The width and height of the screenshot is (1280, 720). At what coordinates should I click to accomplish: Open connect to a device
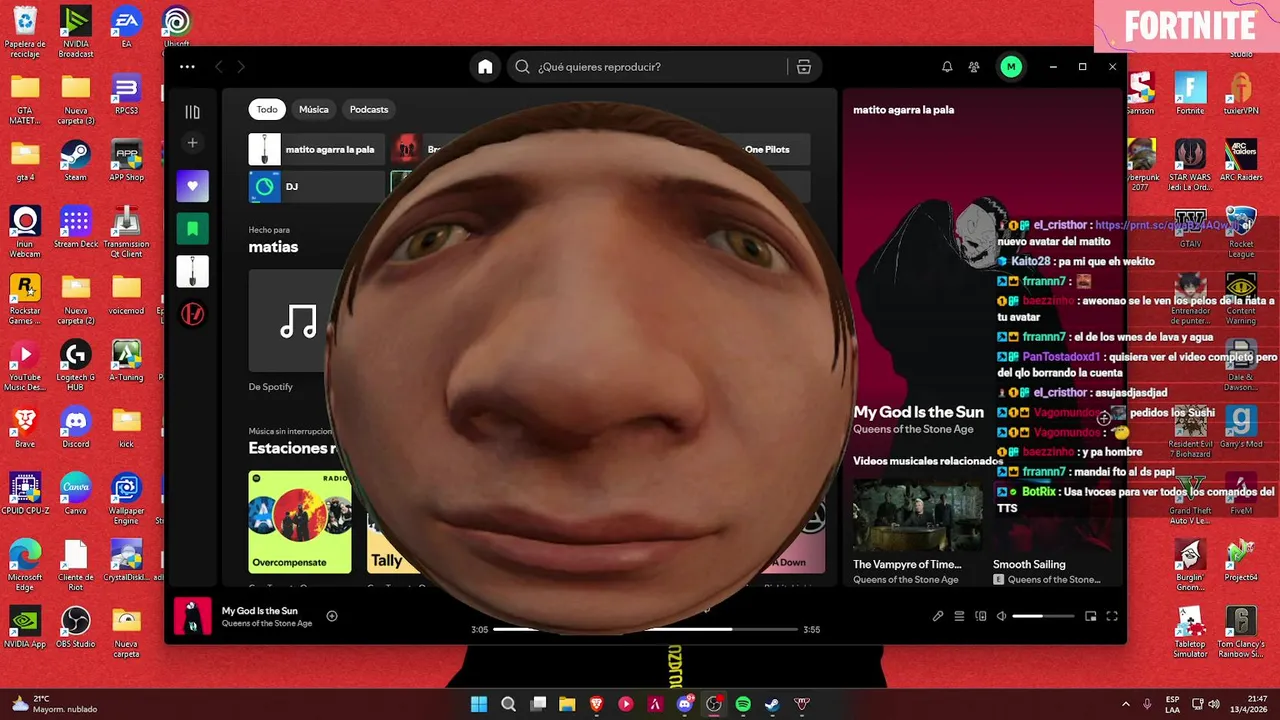point(981,616)
